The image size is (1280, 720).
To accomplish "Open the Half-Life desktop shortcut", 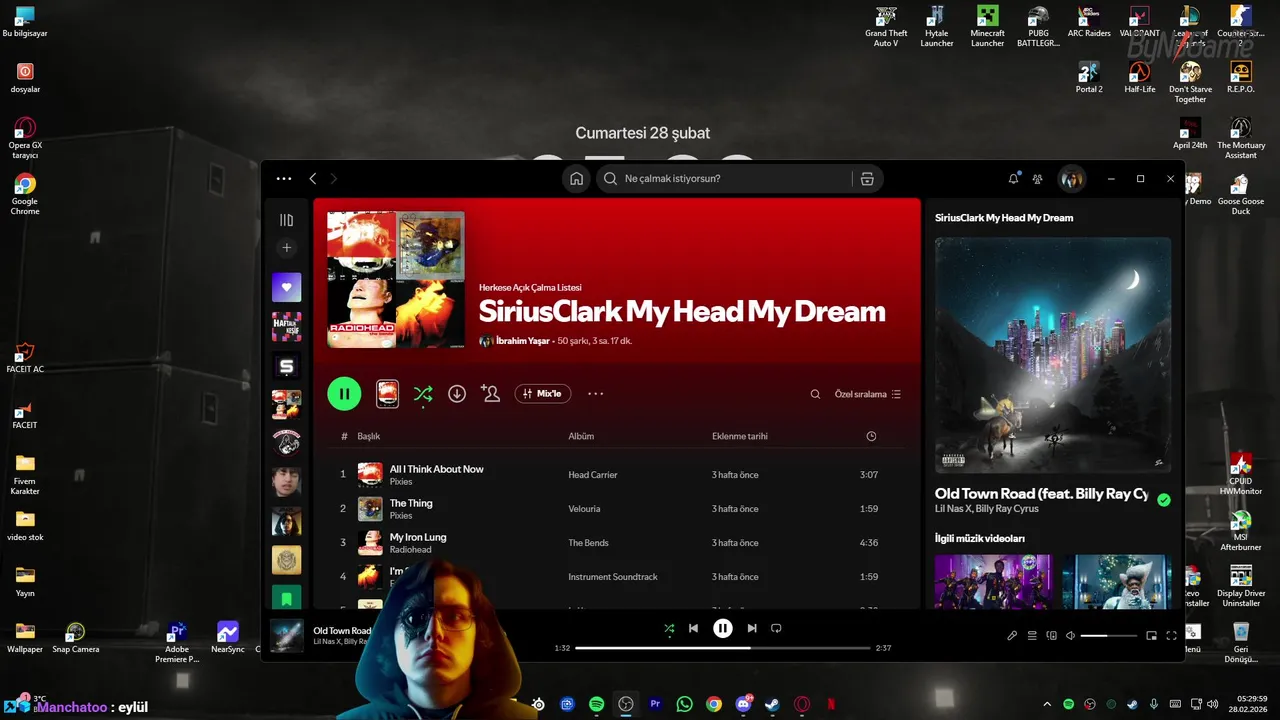I will coord(1139,77).
